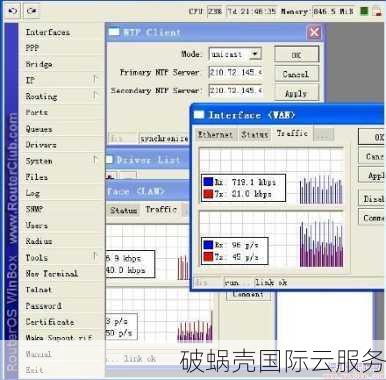Expand the Tools submenu arrow
Screen dimensions: 386x380
95,257
